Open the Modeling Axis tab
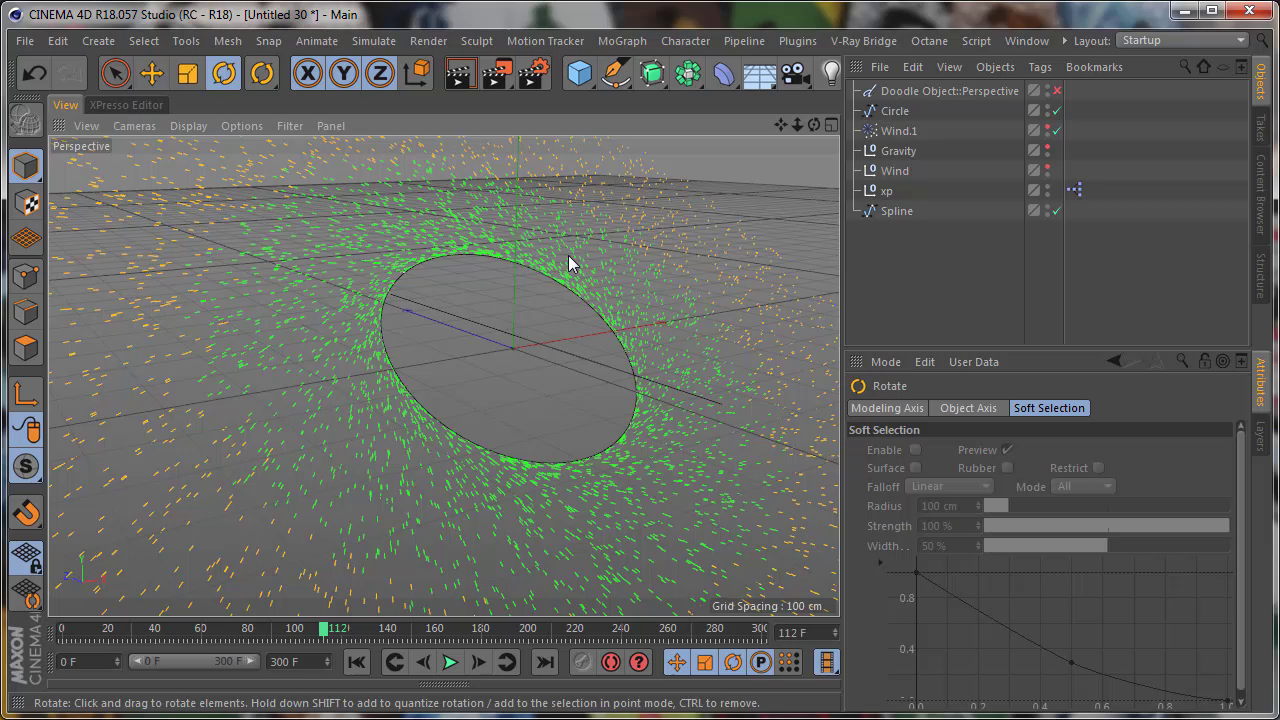Image resolution: width=1280 pixels, height=720 pixels. pyautogui.click(x=887, y=408)
